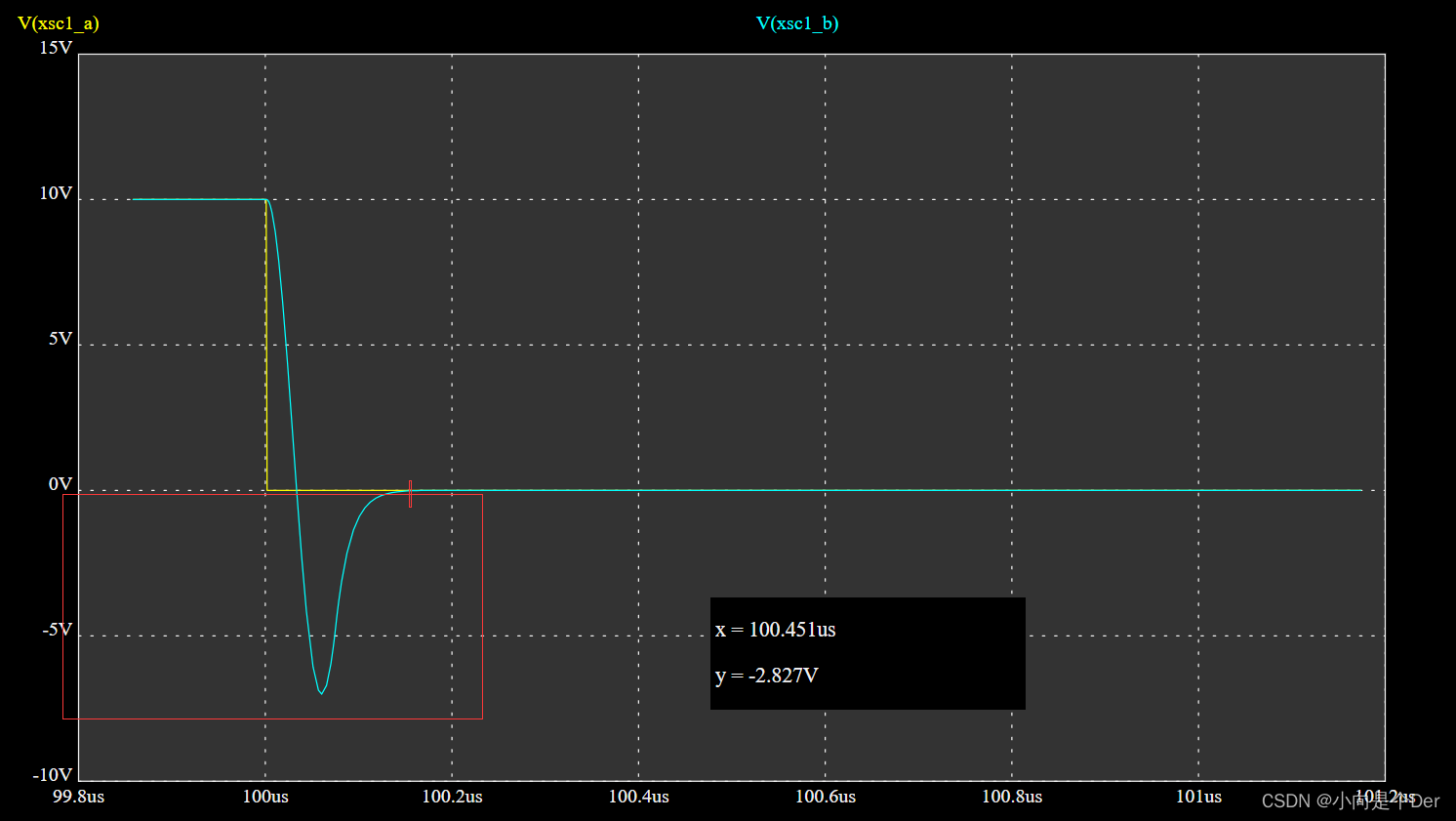The image size is (1456, 821).
Task: Click the 15V y-axis label
Action: pyautogui.click(x=56, y=48)
